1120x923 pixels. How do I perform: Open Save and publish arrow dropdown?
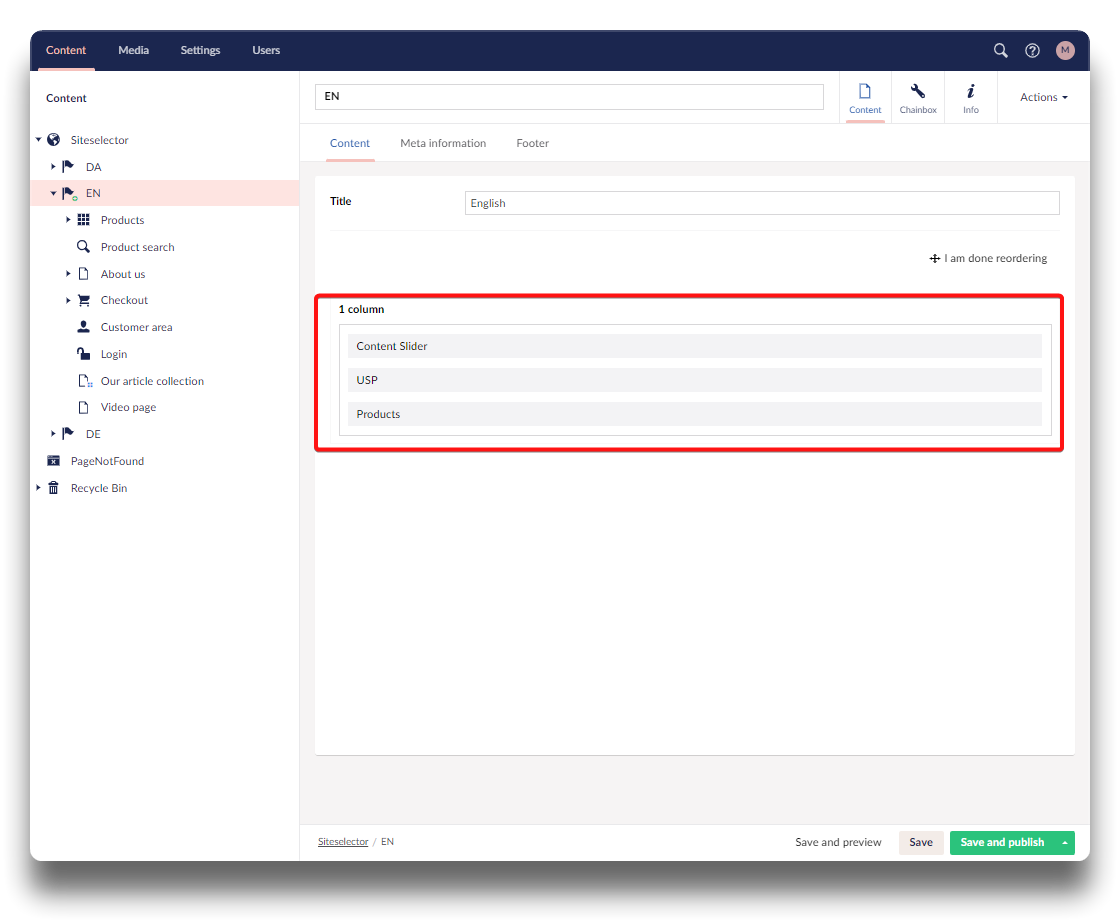pos(1065,842)
